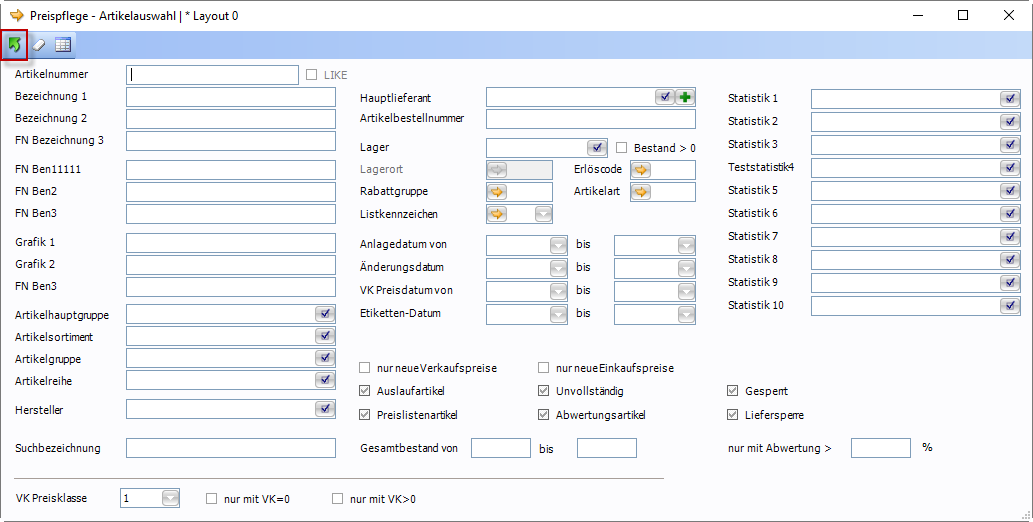Open the Anlagedatum von date dropdown
This screenshot has height=522, width=1033.
coord(558,245)
